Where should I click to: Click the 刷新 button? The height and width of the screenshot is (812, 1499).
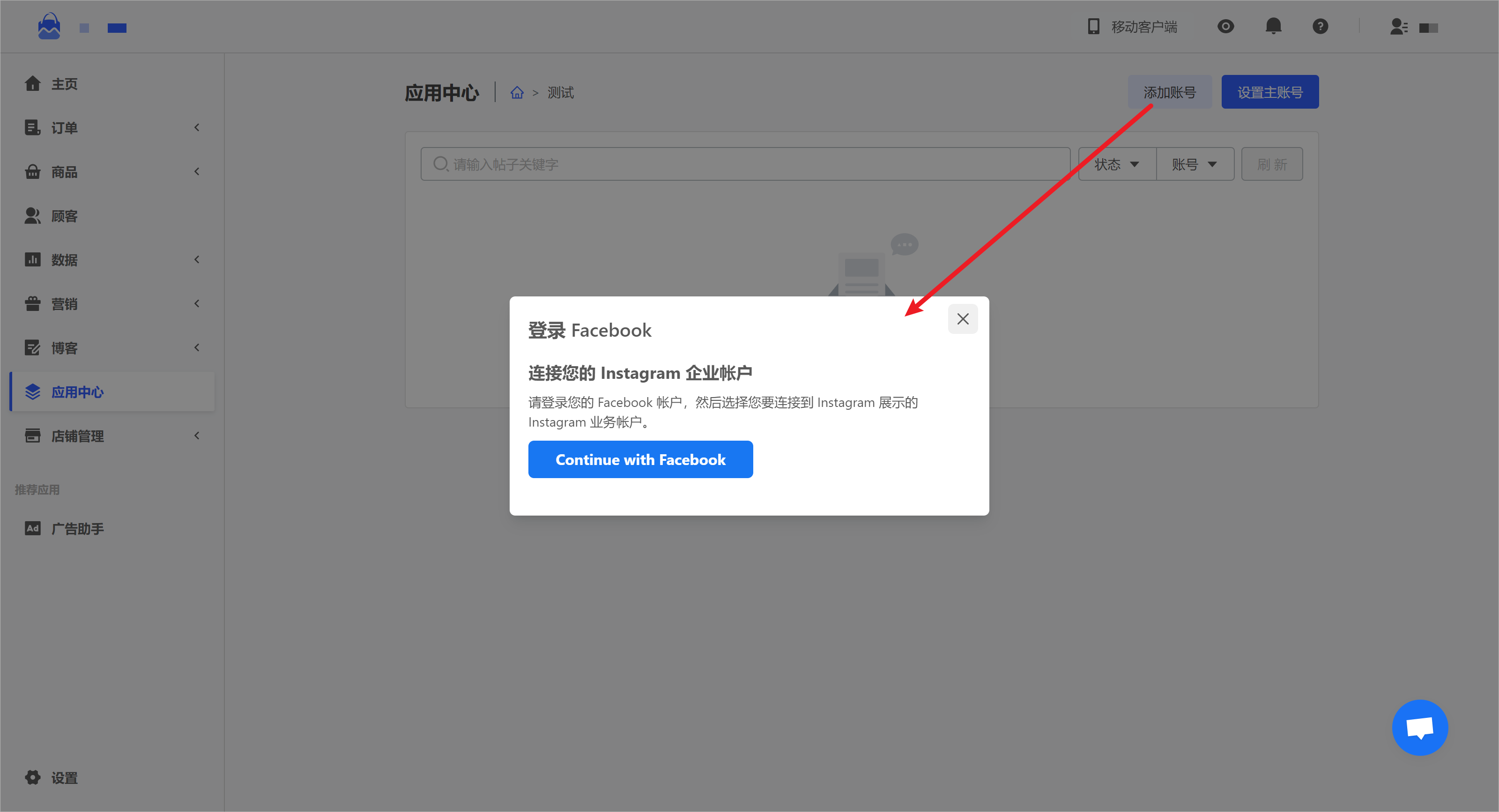(1271, 164)
